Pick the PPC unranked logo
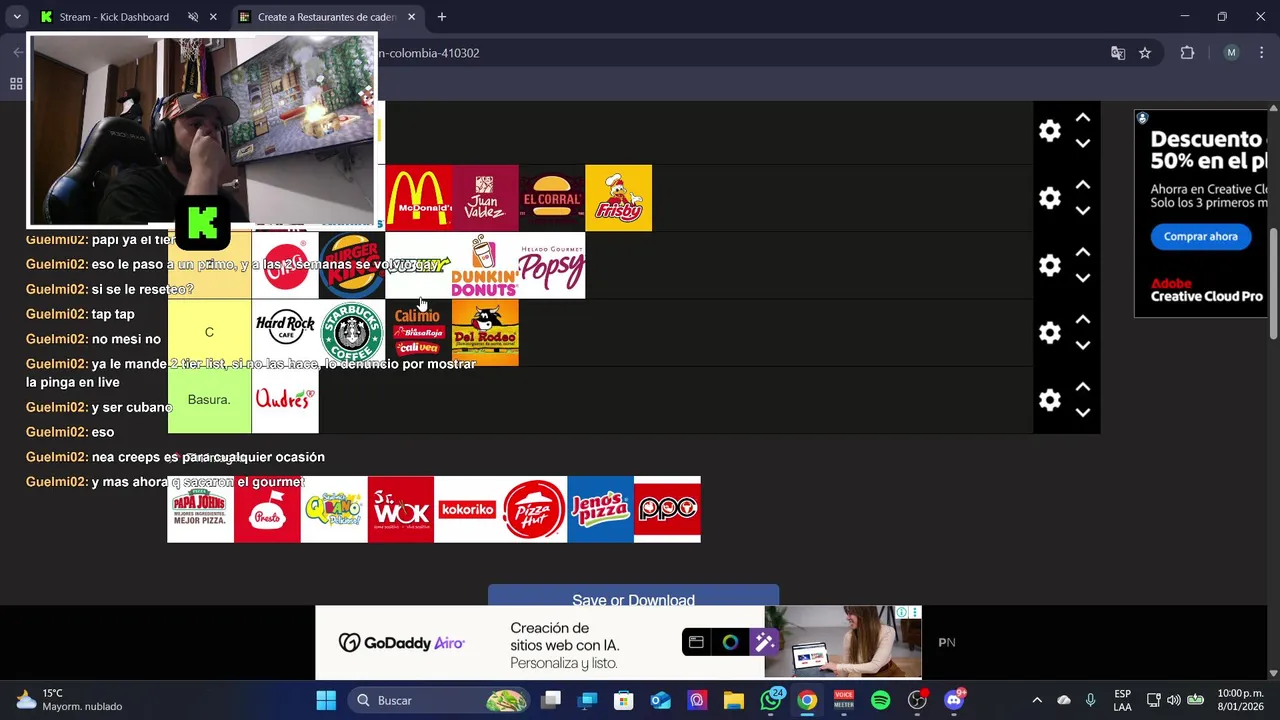Image resolution: width=1280 pixels, height=720 pixels. (x=667, y=509)
